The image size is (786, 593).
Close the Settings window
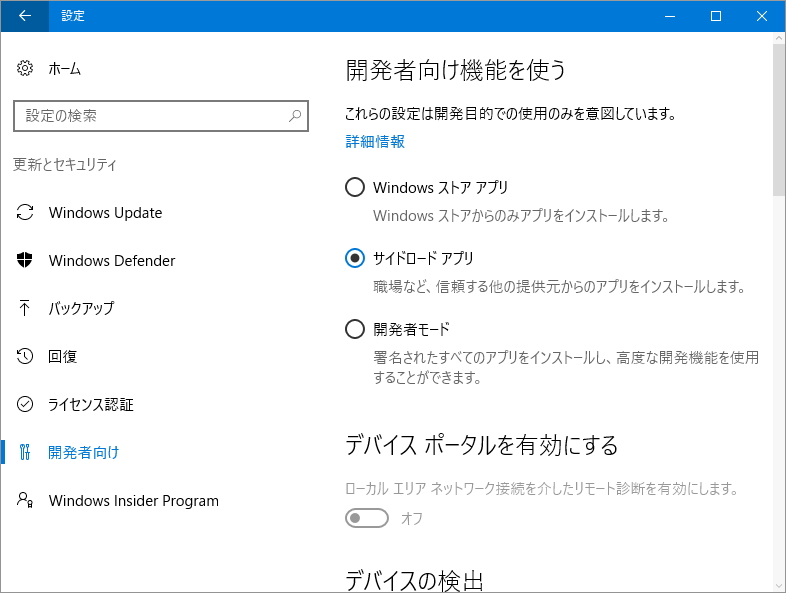pos(762,16)
